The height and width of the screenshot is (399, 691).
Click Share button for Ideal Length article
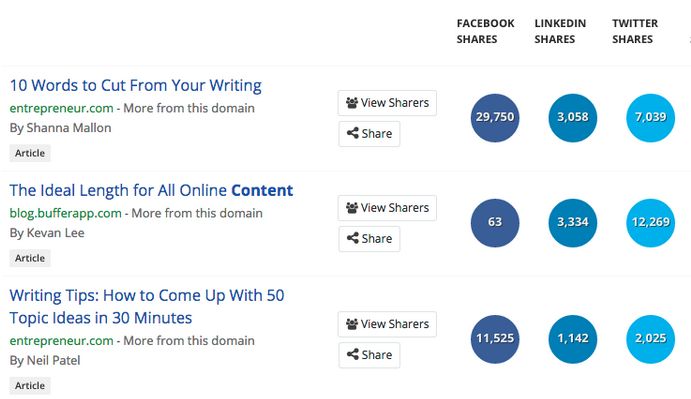pos(369,239)
